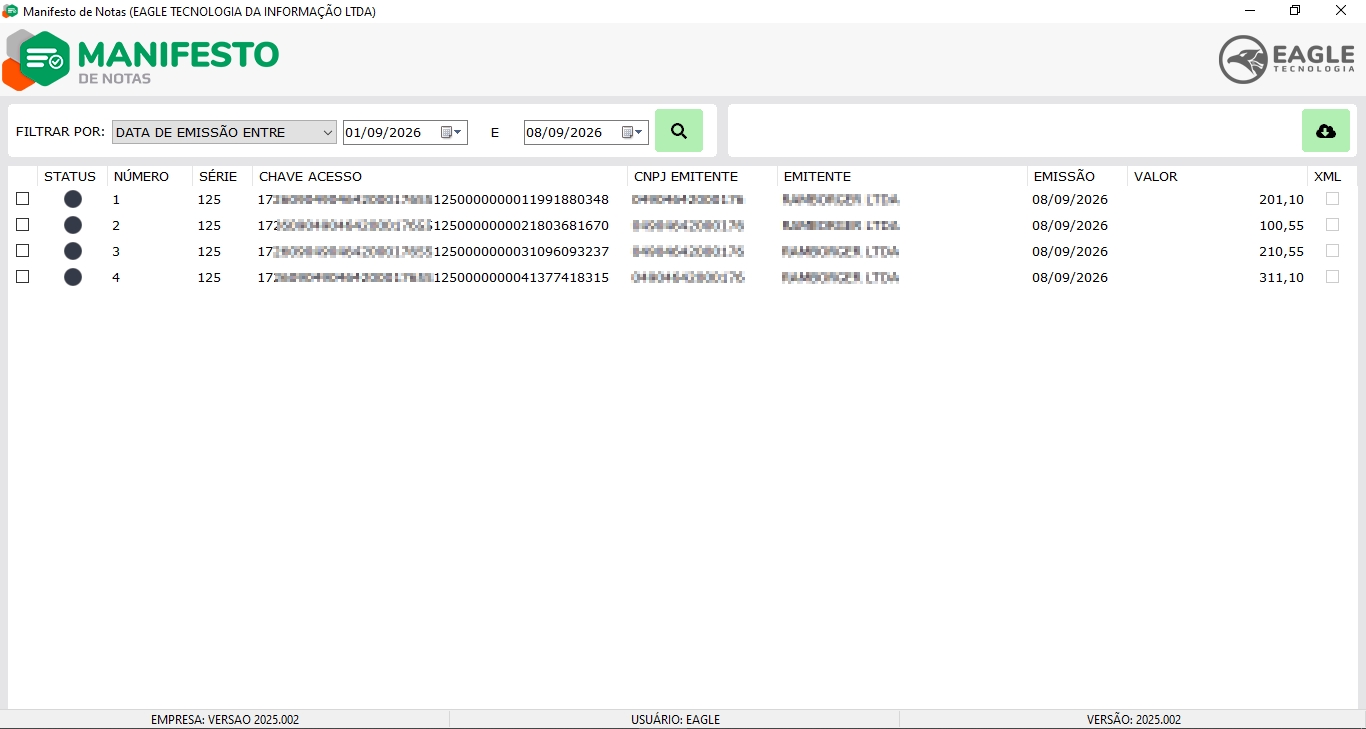Click the XML column header
Viewport: 1366px width, 729px height.
pos(1332,177)
